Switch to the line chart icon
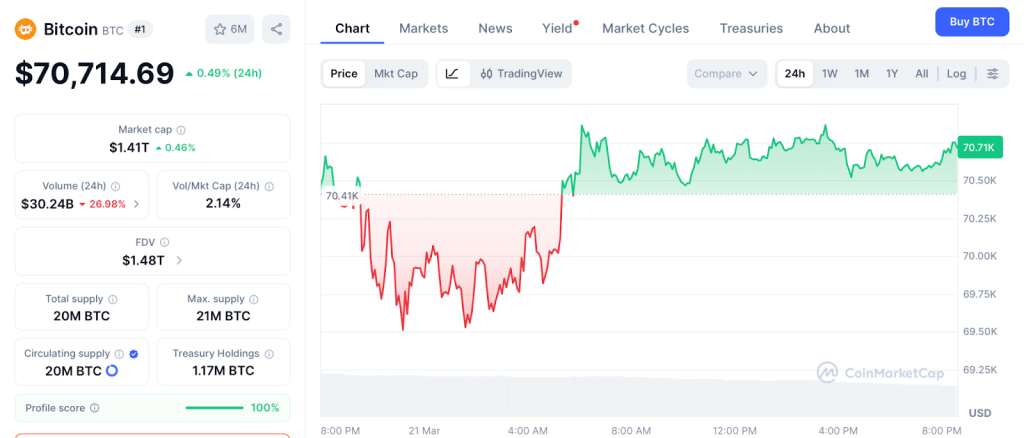Screen dimensions: 1024x438 pyautogui.click(x=452, y=74)
